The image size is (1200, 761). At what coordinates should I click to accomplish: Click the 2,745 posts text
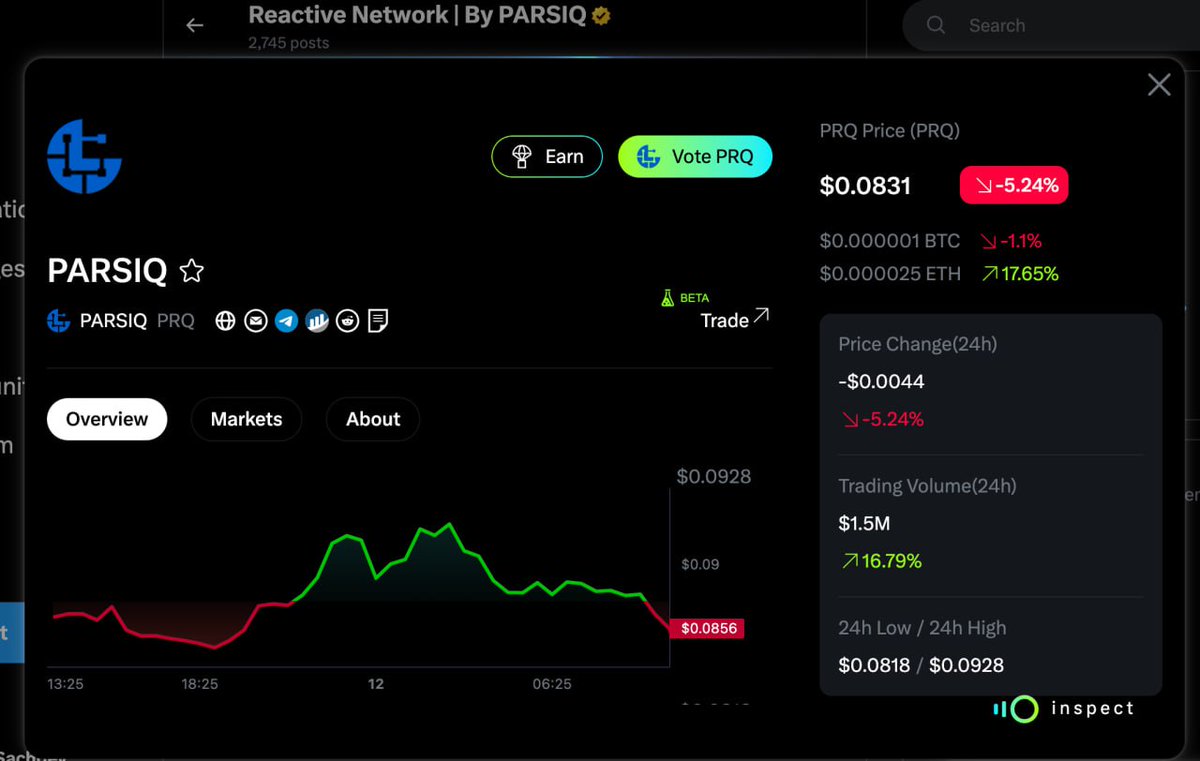click(x=288, y=43)
